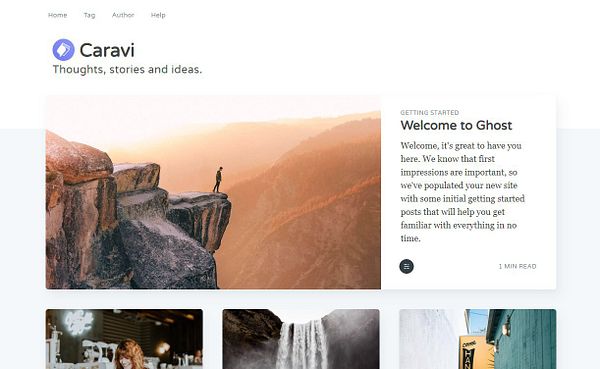Open the Home menu item

click(57, 15)
